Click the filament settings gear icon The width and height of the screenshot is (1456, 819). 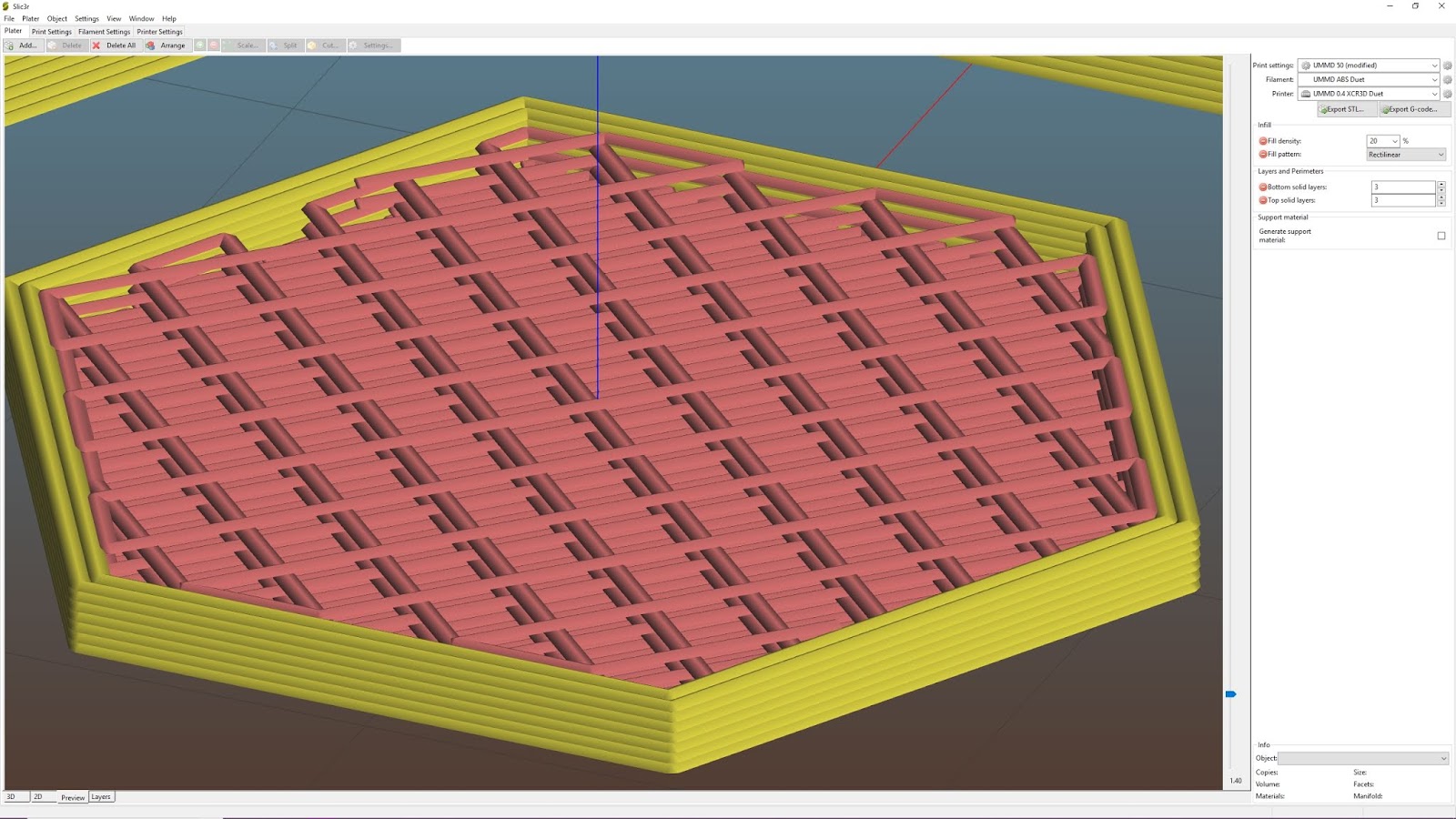click(x=1447, y=79)
